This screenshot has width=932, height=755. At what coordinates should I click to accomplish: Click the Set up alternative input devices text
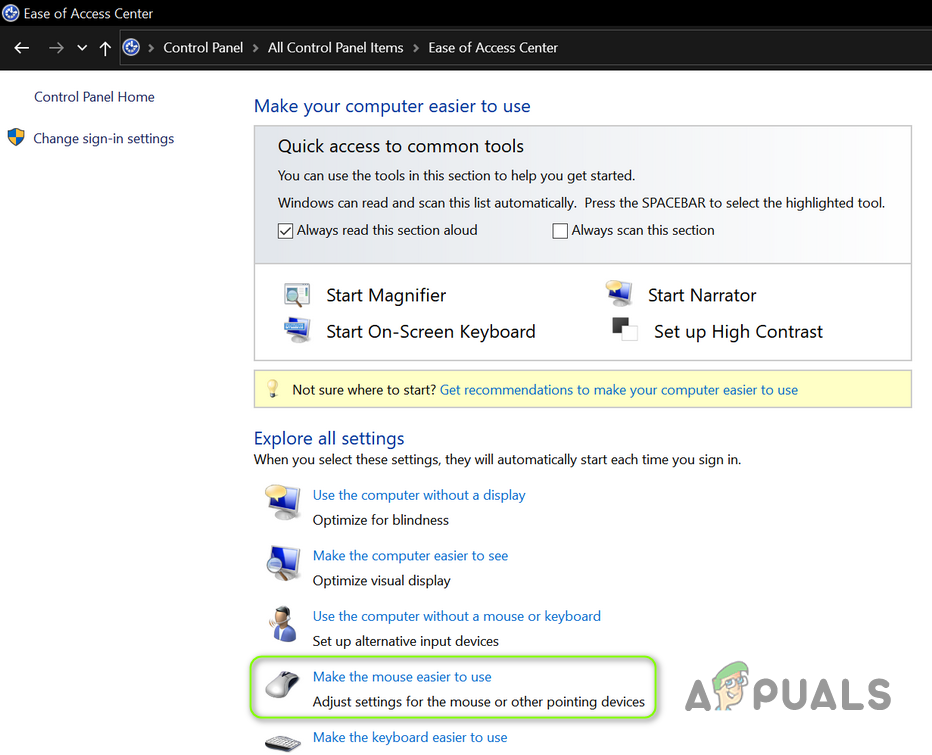point(405,641)
